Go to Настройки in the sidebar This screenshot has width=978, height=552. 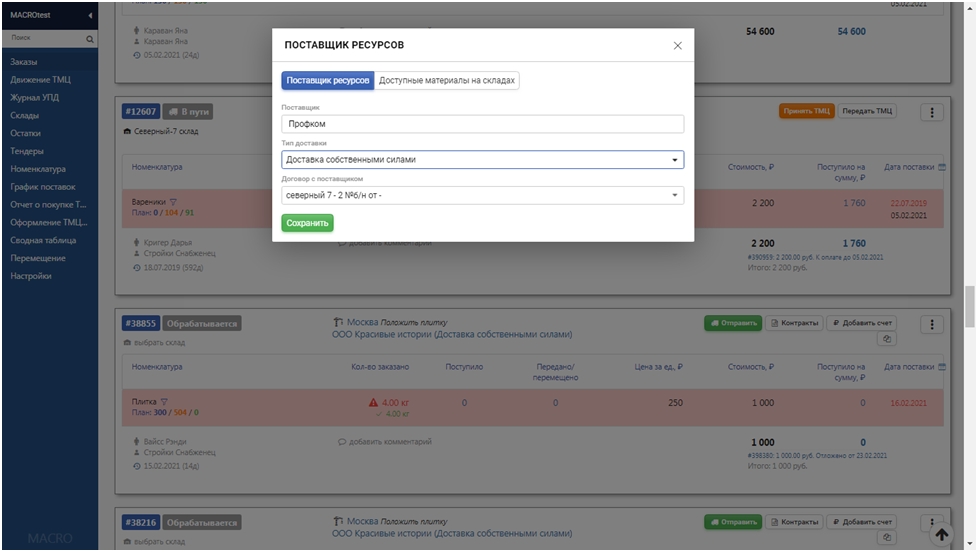(31, 276)
